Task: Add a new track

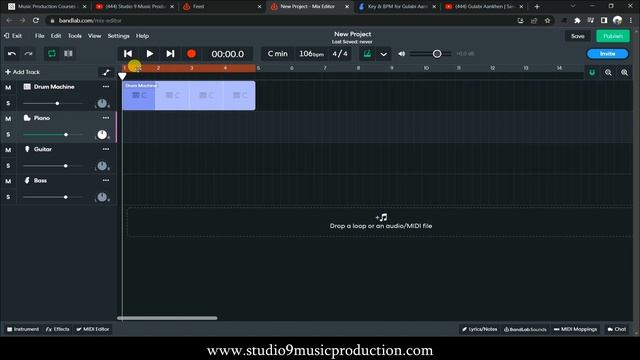Action: click(x=22, y=72)
